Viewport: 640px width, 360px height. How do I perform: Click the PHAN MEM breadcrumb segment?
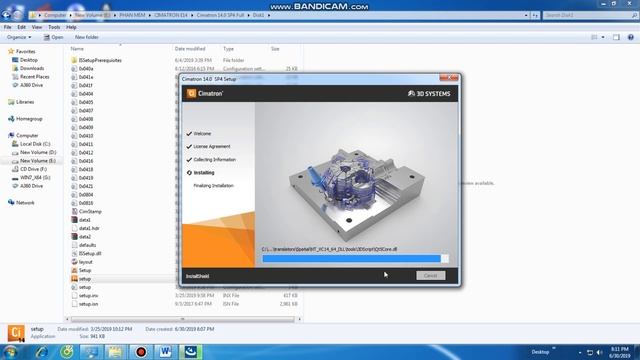(132, 15)
